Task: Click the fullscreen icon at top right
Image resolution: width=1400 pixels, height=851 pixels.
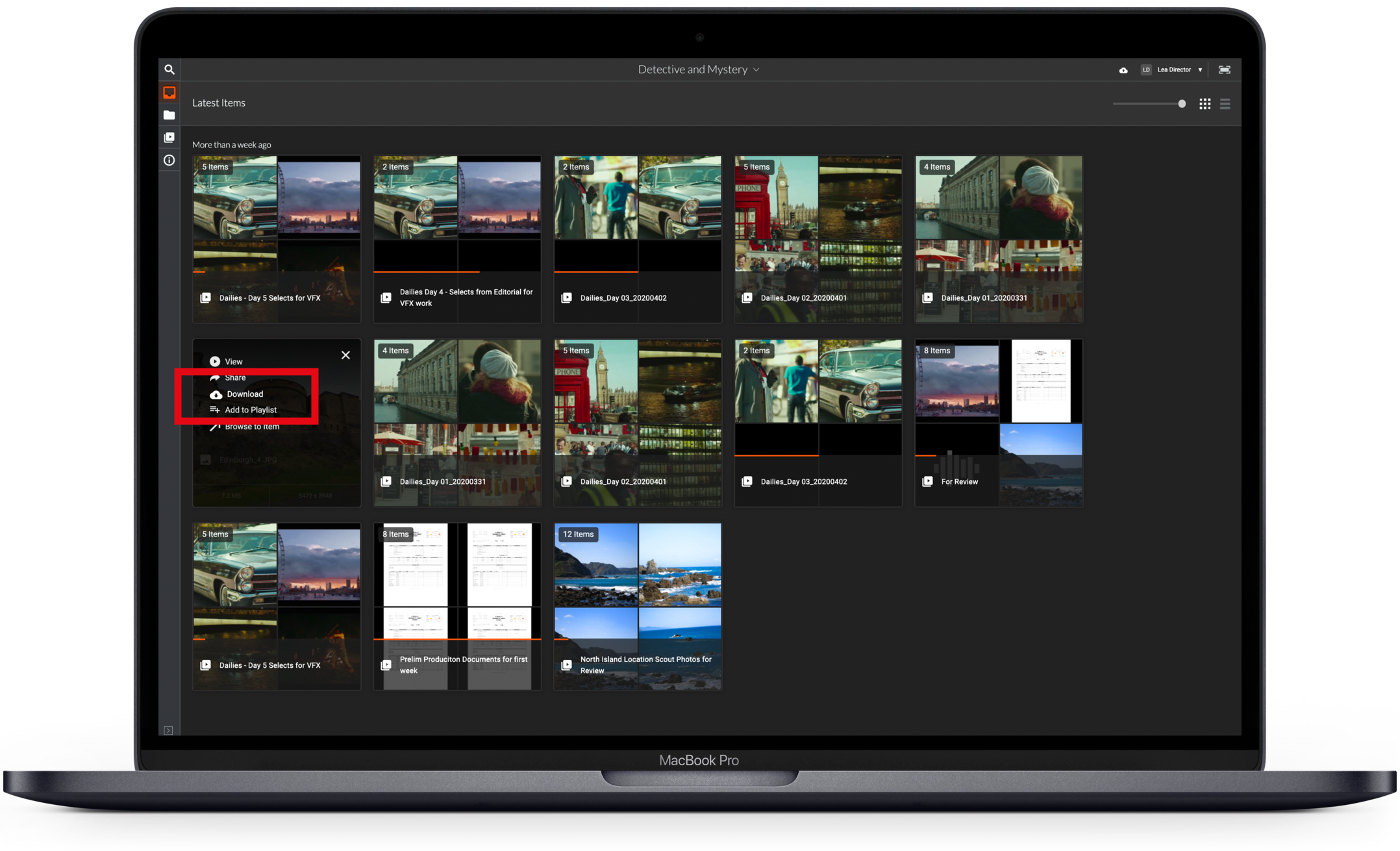Action: click(x=1224, y=70)
